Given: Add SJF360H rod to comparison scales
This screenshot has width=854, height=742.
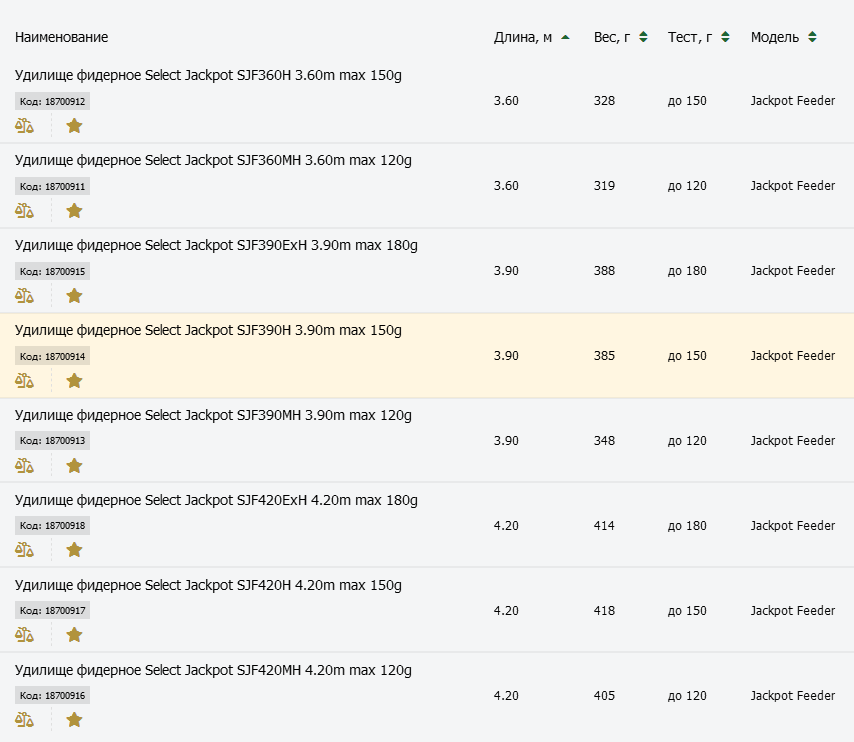Looking at the screenshot, I should [25, 126].
